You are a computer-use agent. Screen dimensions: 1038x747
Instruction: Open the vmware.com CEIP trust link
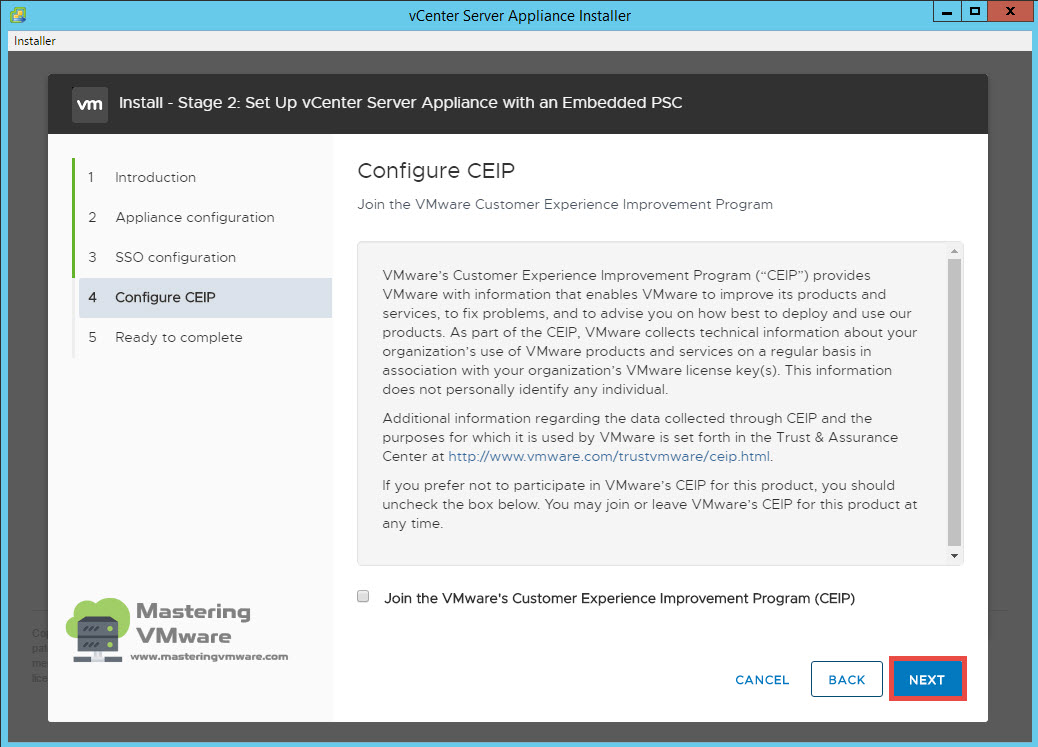(609, 456)
